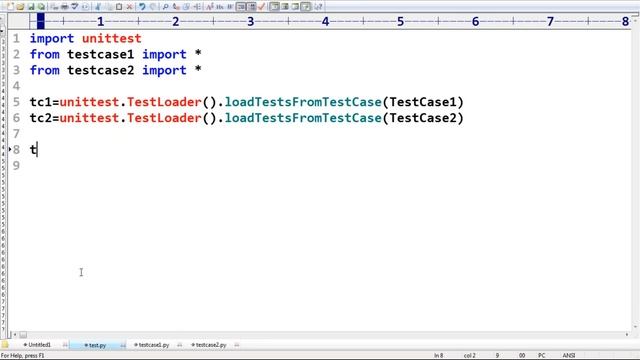The image size is (640, 360).
Task: Click '(TestCase1)' argument on line 5
Action: 423,102
